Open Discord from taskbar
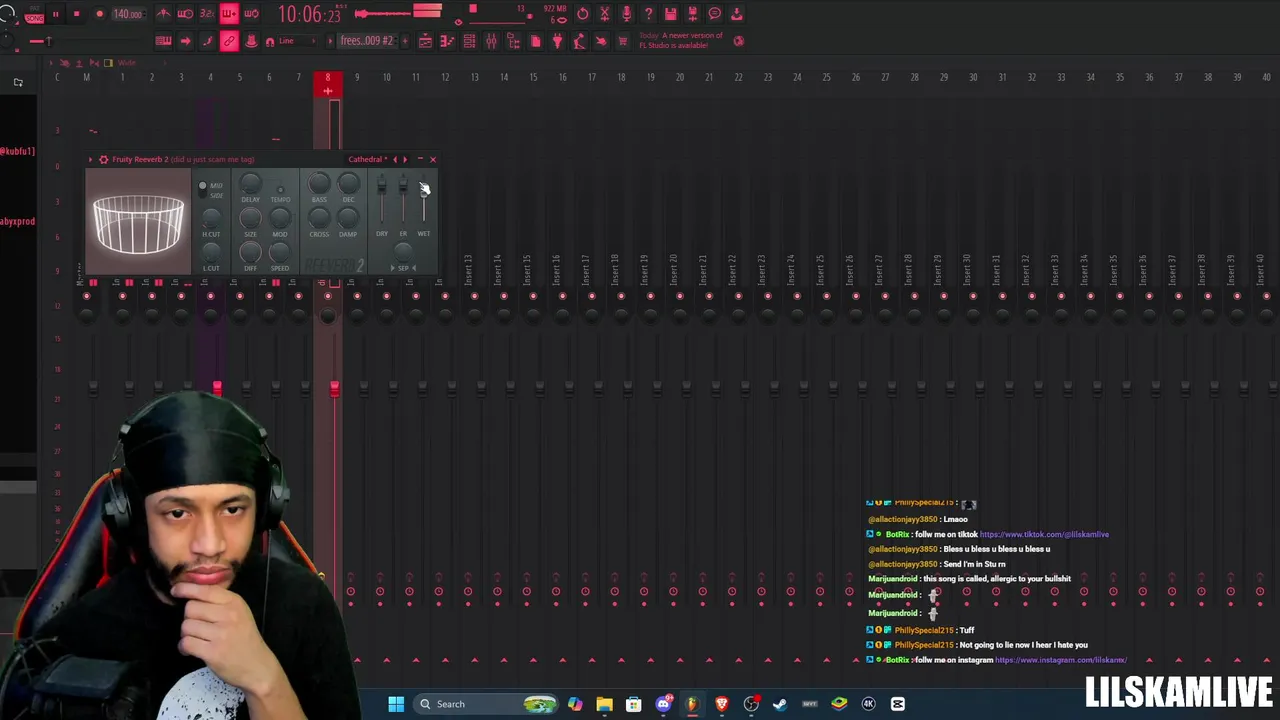 tap(663, 704)
